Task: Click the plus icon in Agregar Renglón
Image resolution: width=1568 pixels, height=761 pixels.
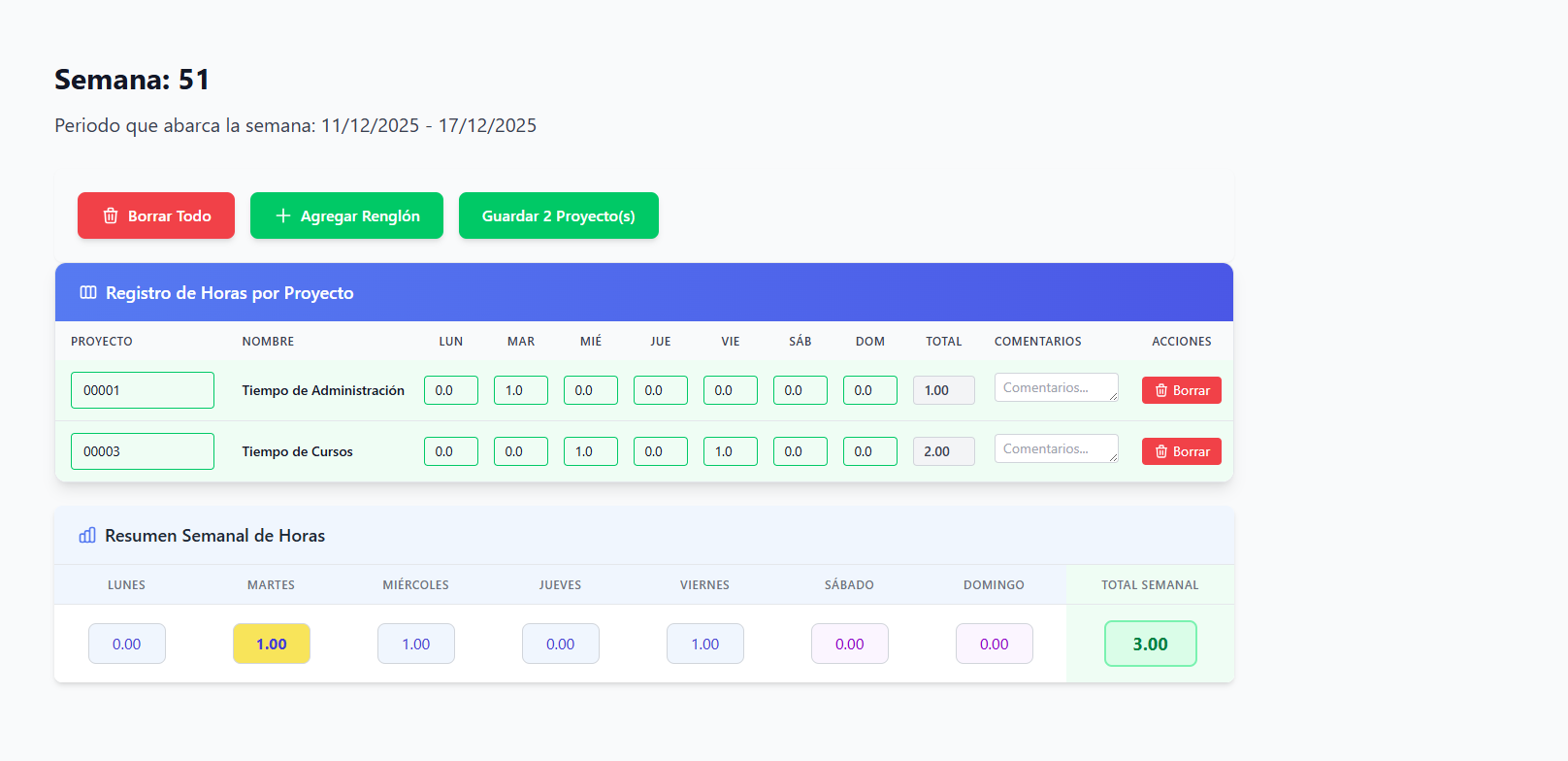Action: coord(283,215)
